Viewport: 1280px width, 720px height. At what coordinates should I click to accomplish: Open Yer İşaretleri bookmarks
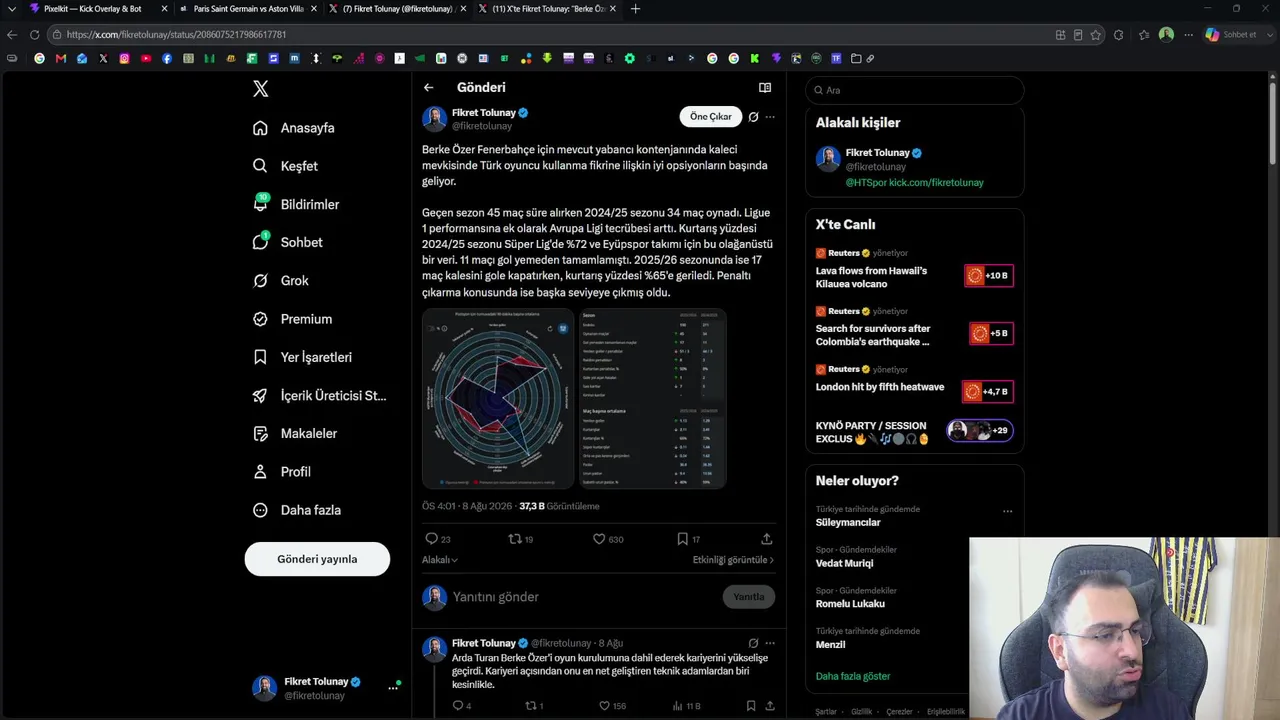point(302,357)
